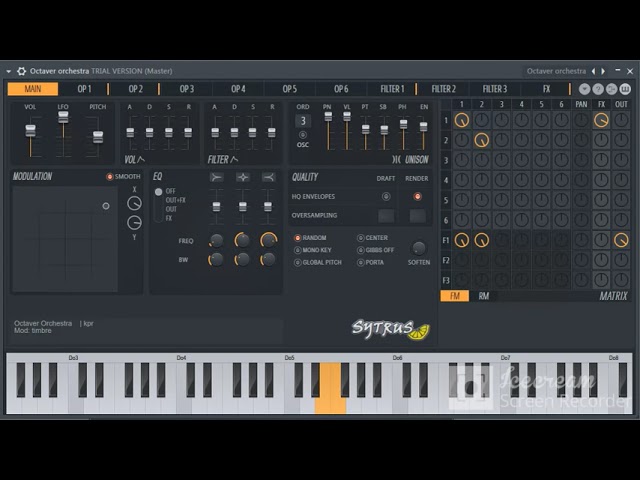This screenshot has width=640, height=480.
Task: Select the EQ high shelf band icon
Action: [x=268, y=177]
